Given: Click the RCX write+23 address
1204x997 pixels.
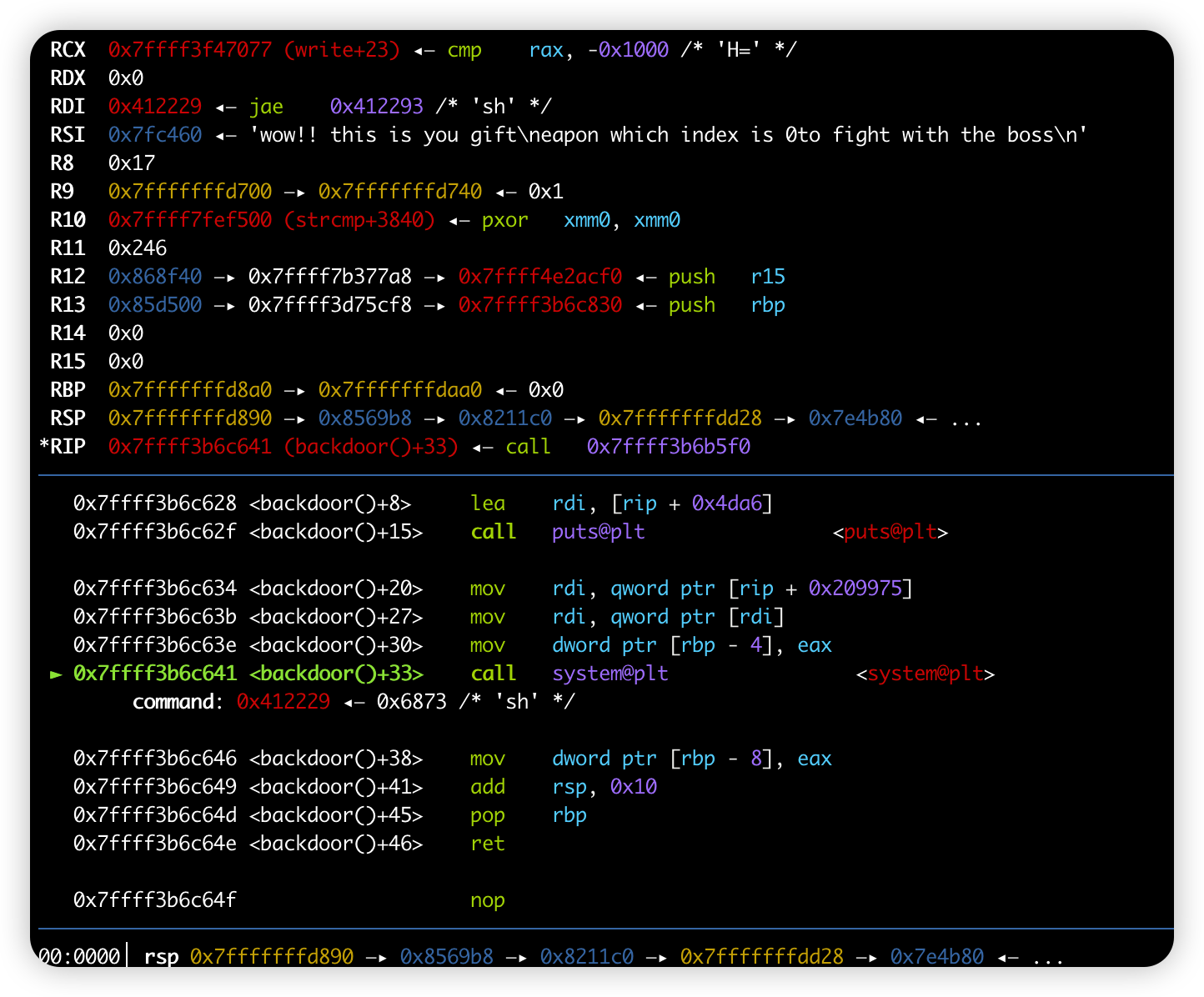Looking at the screenshot, I should (x=254, y=49).
